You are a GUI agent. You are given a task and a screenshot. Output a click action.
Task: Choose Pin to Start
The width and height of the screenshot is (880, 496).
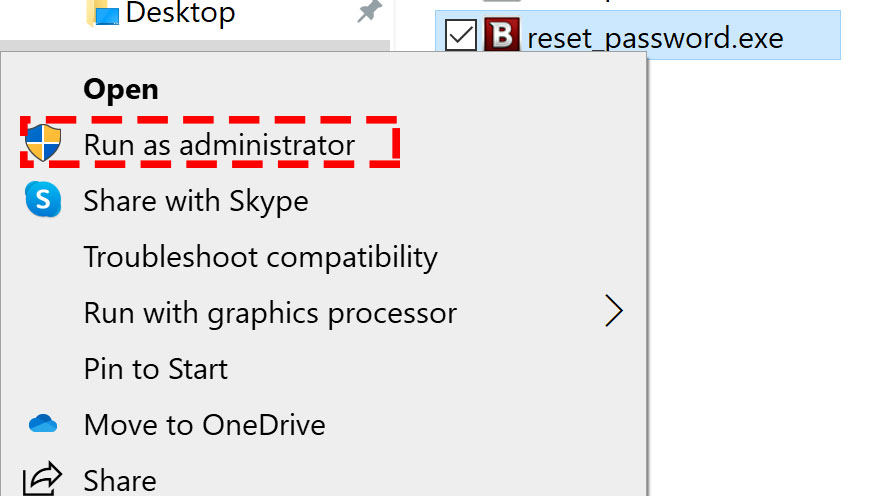155,369
